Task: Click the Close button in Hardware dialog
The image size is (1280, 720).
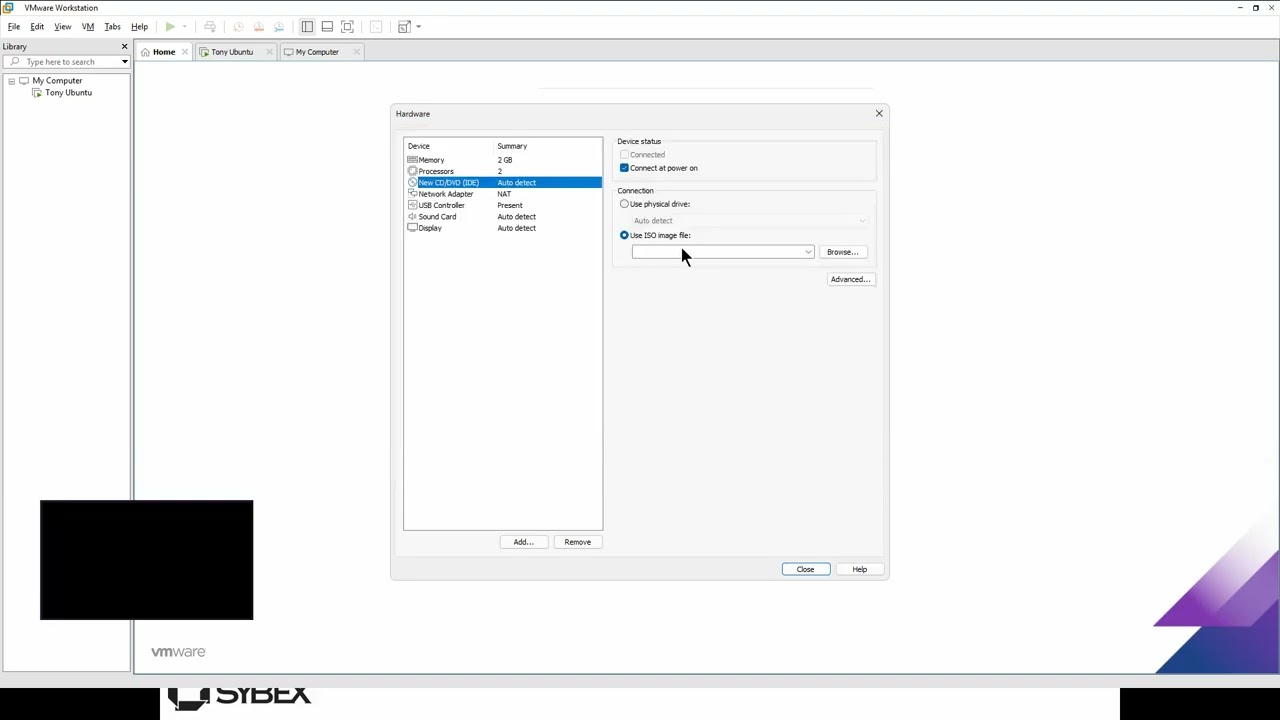Action: 805,569
